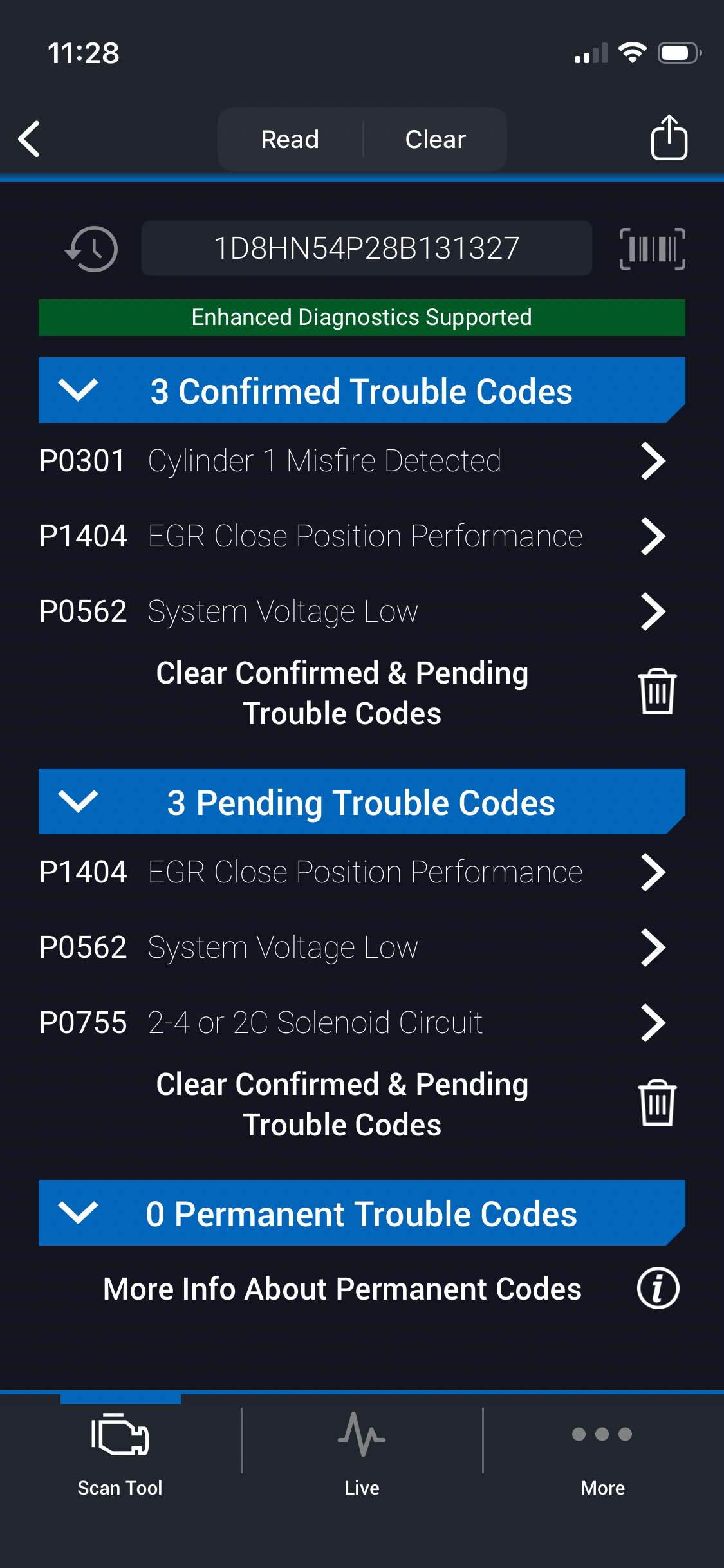Collapse the Permanent Trouble Codes section
Image resolution: width=724 pixels, height=1568 pixels.
[78, 1213]
